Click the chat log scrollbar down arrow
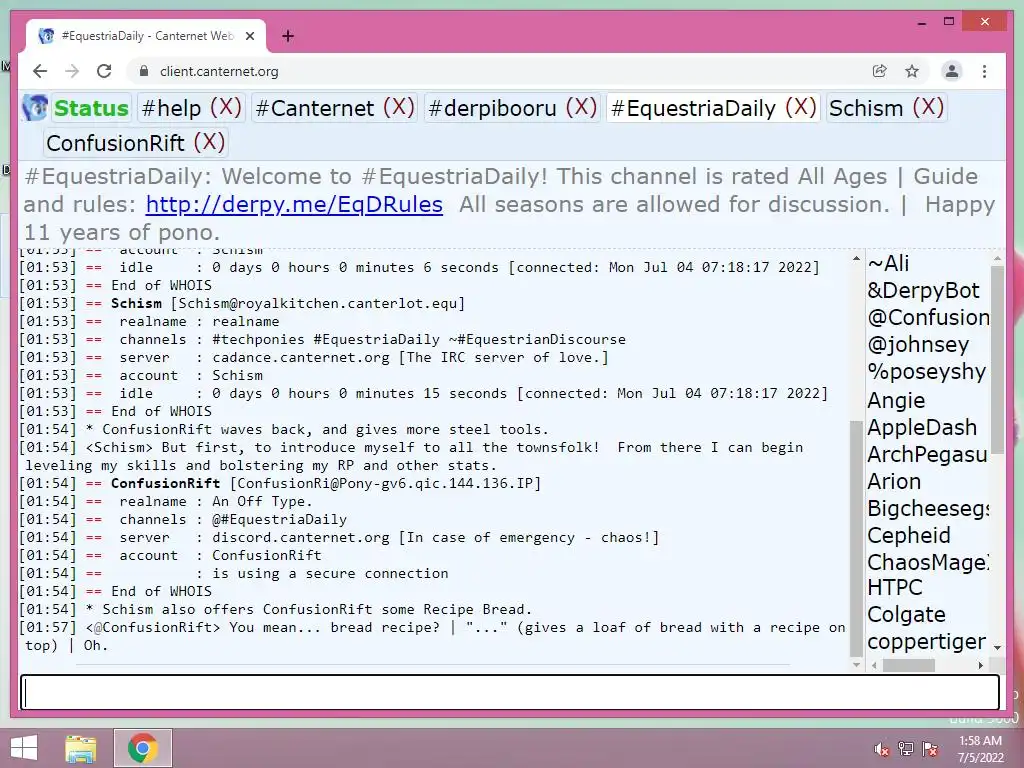 pos(856,665)
